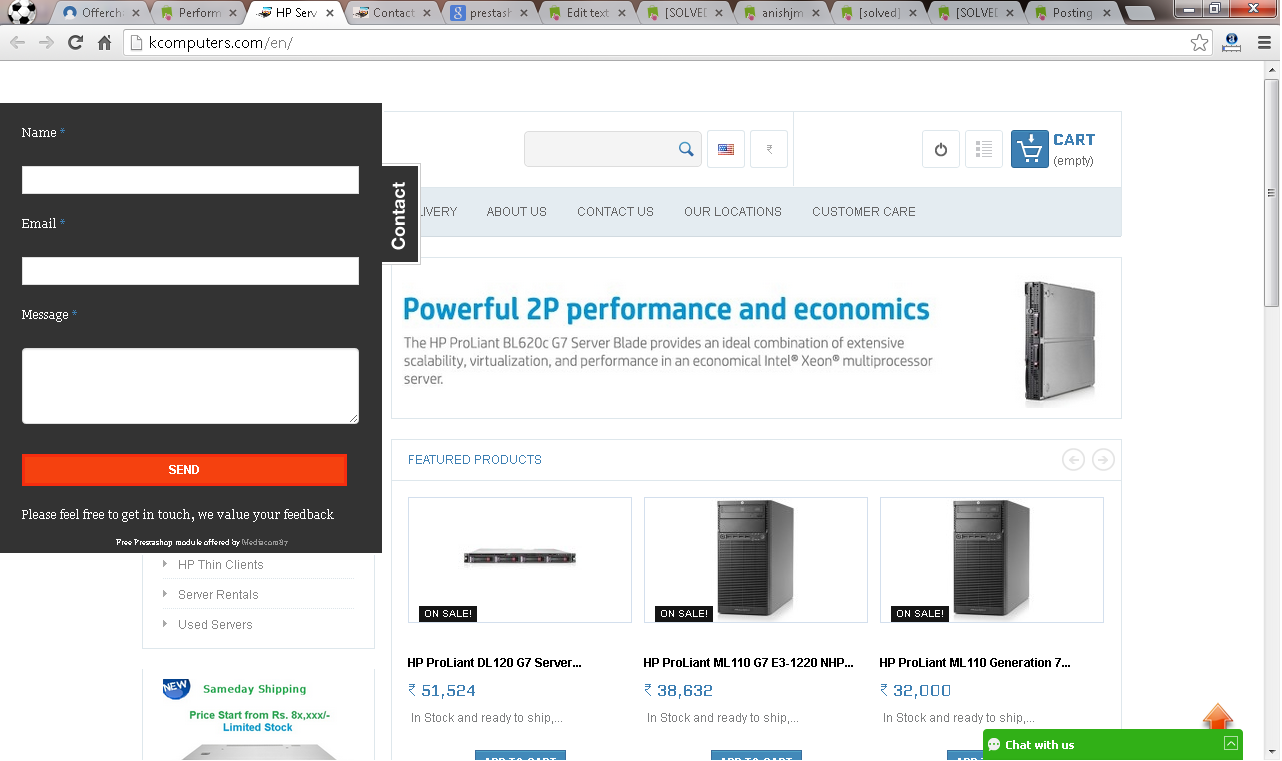
Task: Expand the HP Thin Clients arrow
Action: [x=165, y=564]
